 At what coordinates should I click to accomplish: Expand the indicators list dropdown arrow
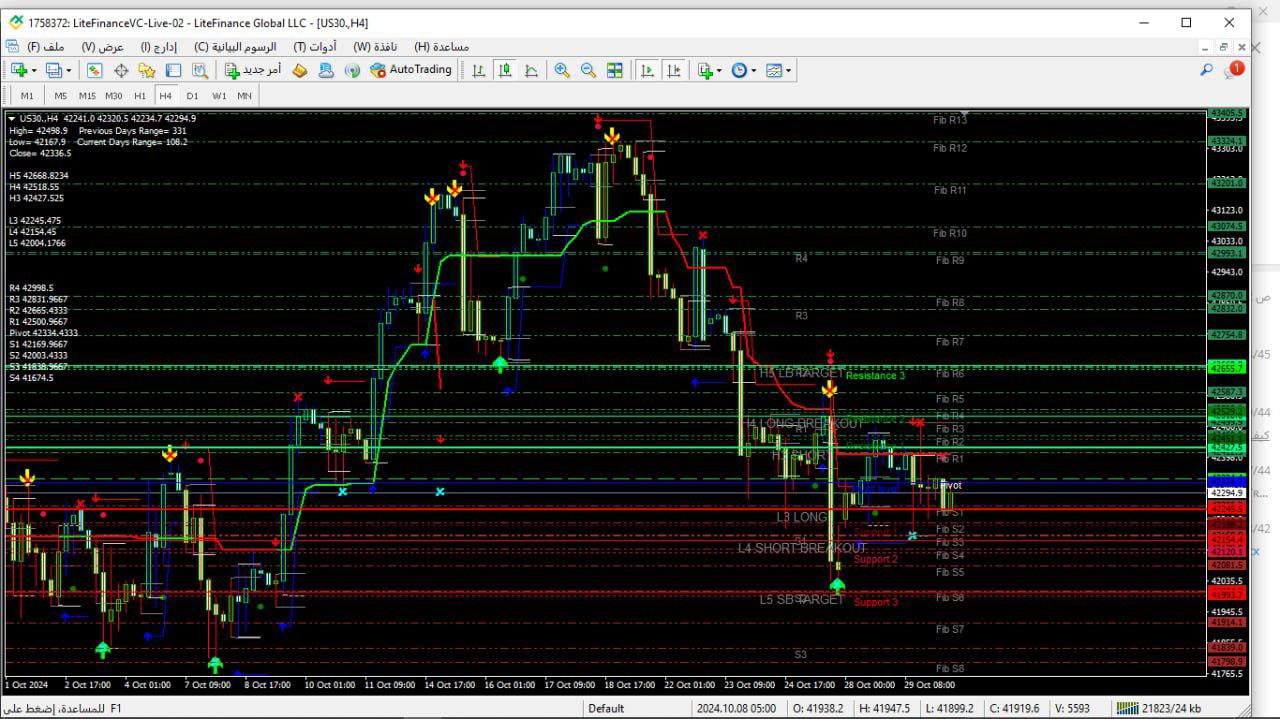(719, 71)
